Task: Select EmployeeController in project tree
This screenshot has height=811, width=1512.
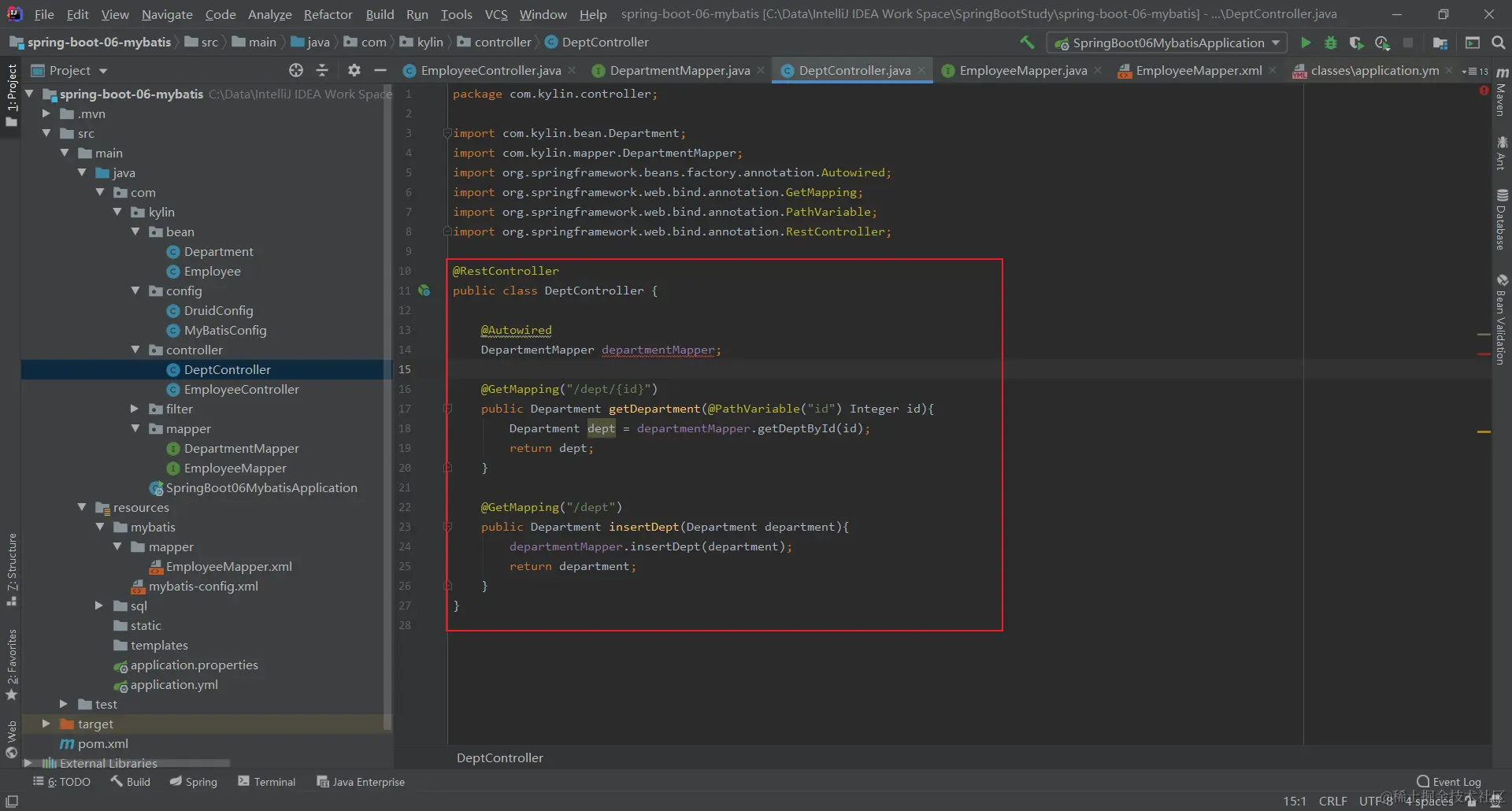Action: (x=241, y=389)
